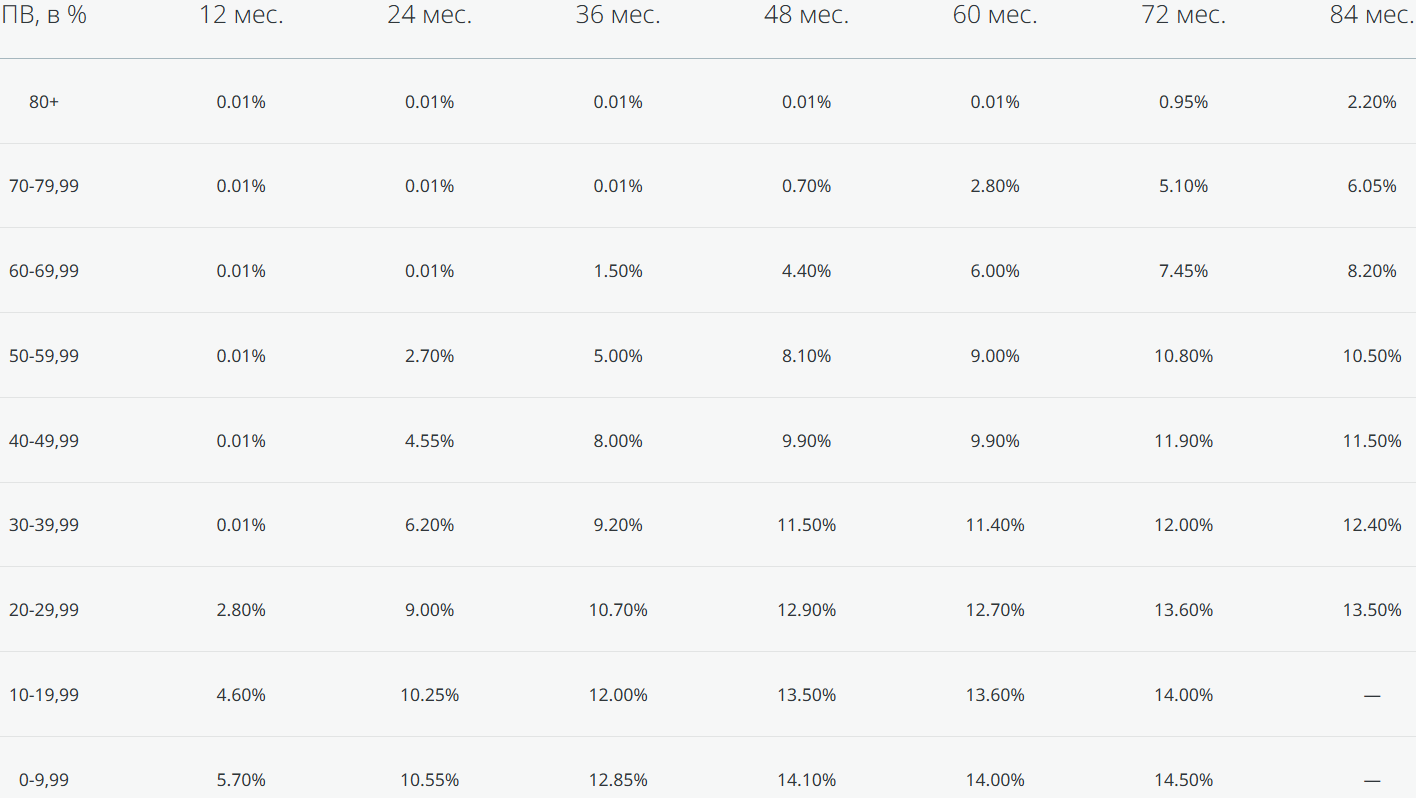Select the "60 мес." column header
The height and width of the screenshot is (798, 1416).
pyautogui.click(x=995, y=15)
